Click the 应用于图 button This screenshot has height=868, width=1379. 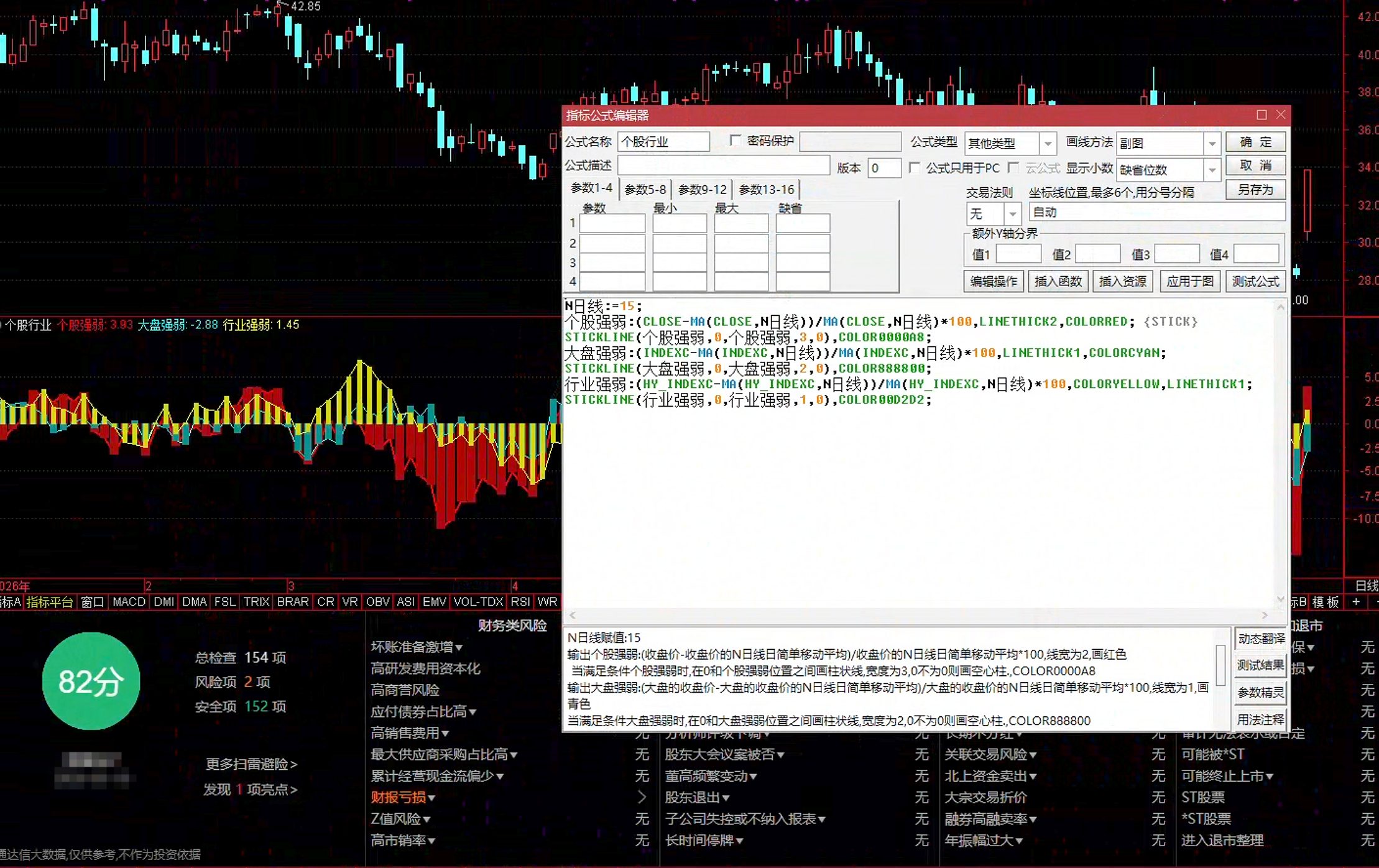pos(1189,281)
